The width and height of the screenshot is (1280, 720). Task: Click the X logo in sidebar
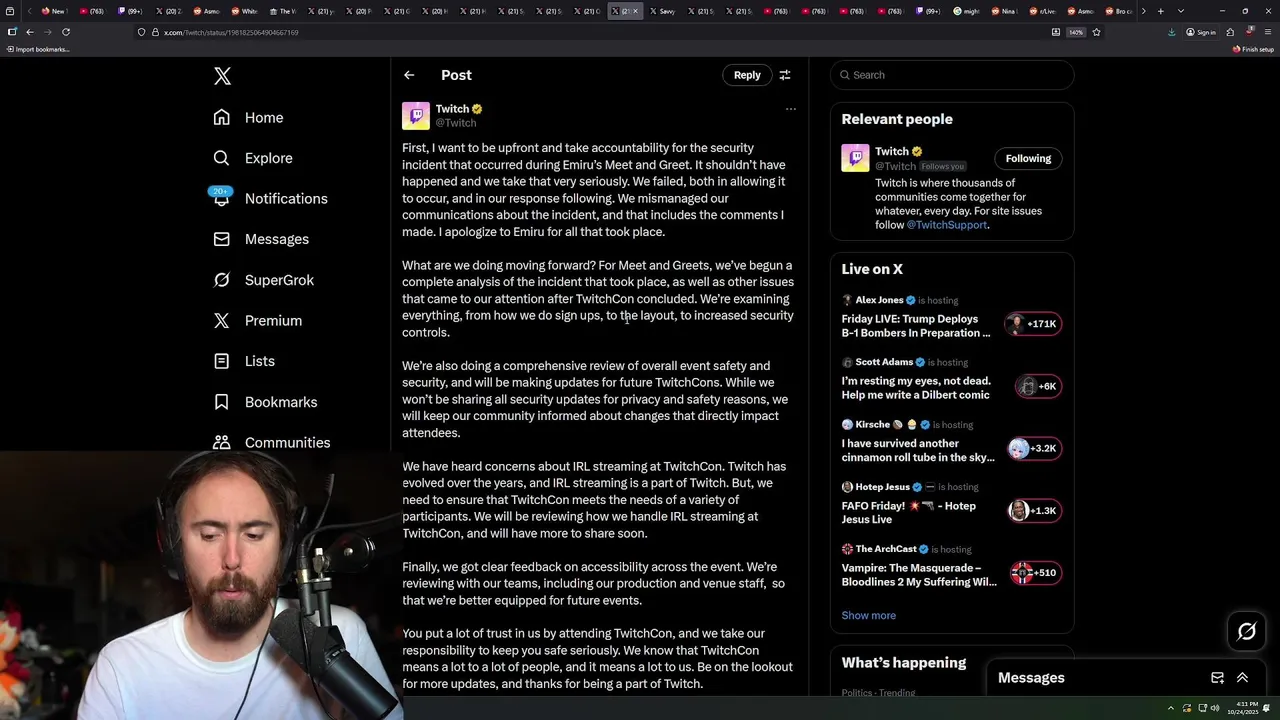tap(222, 76)
